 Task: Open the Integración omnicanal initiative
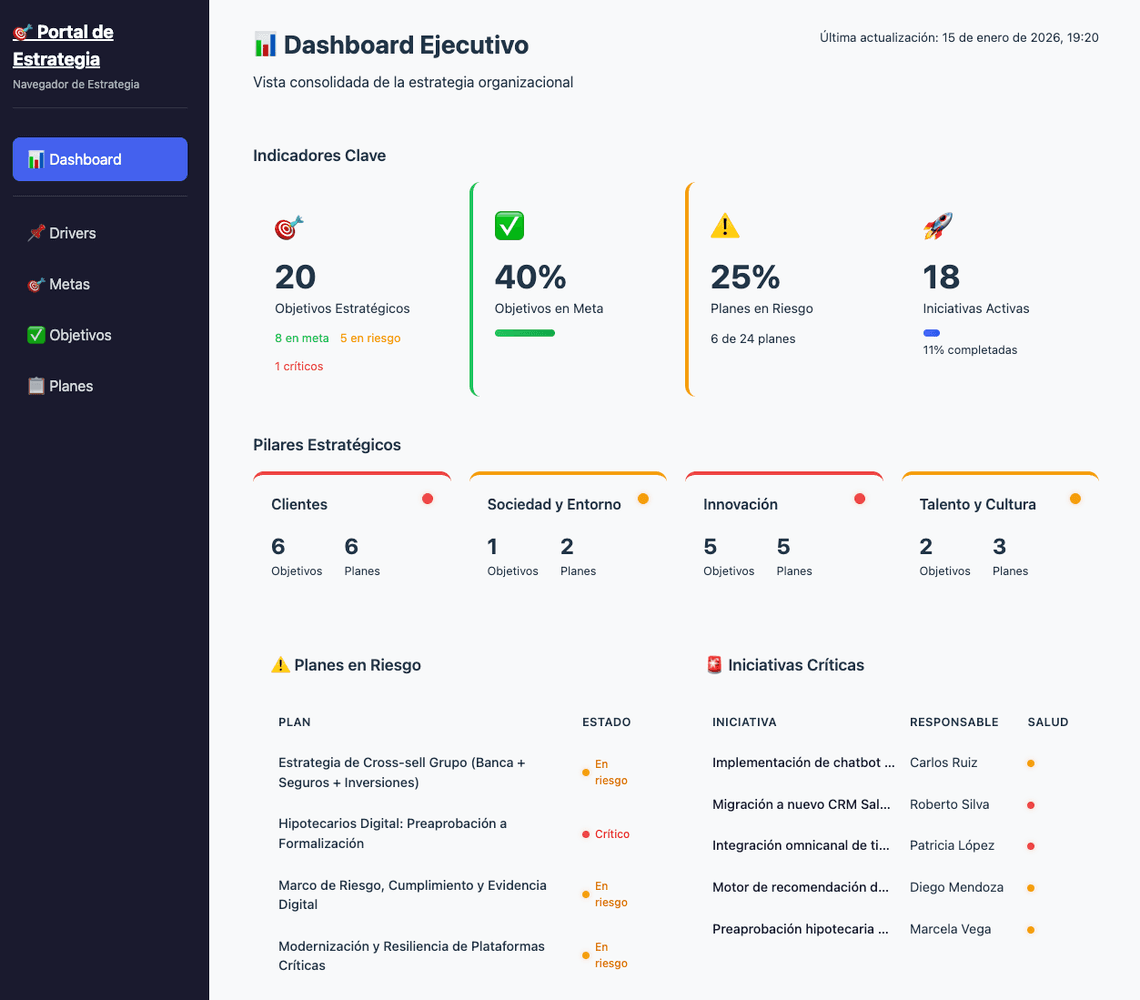800,845
